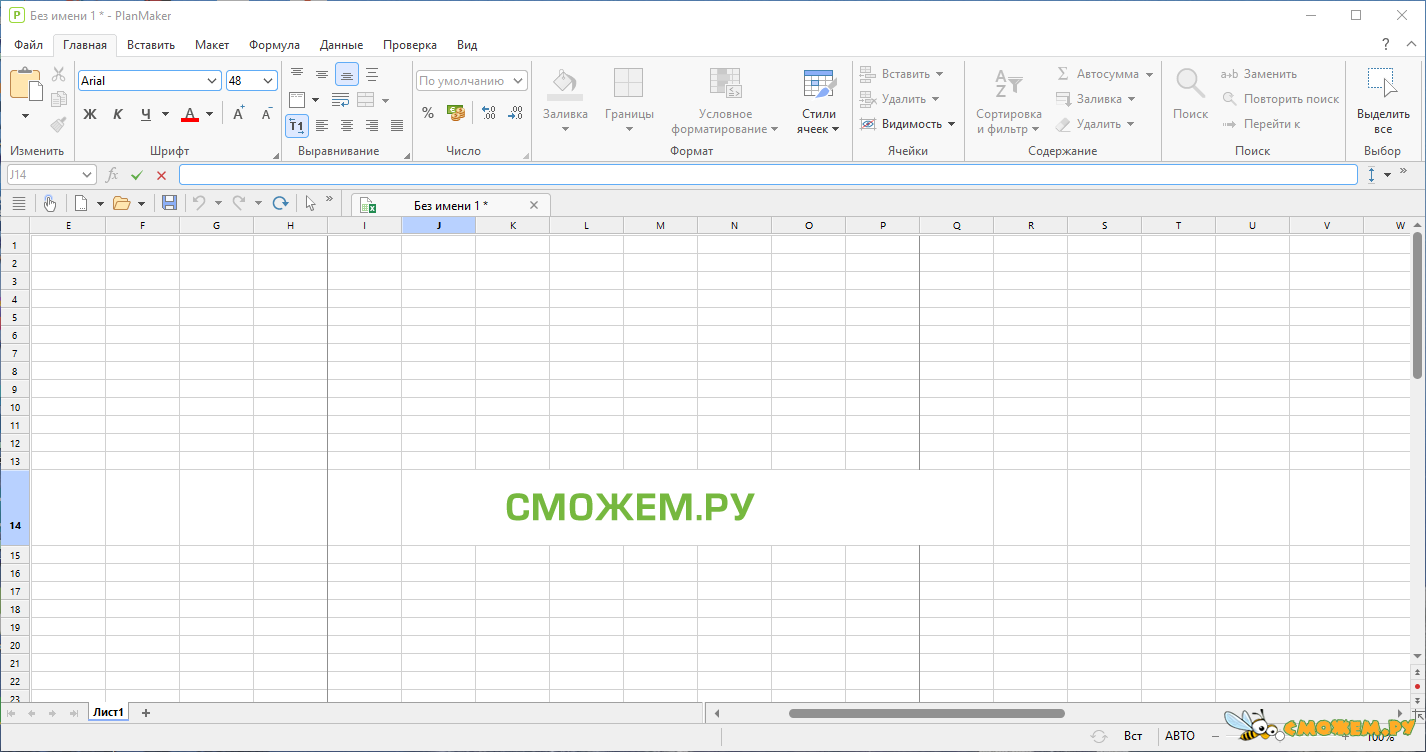
Task: Click the fx insert function icon
Action: [x=112, y=175]
